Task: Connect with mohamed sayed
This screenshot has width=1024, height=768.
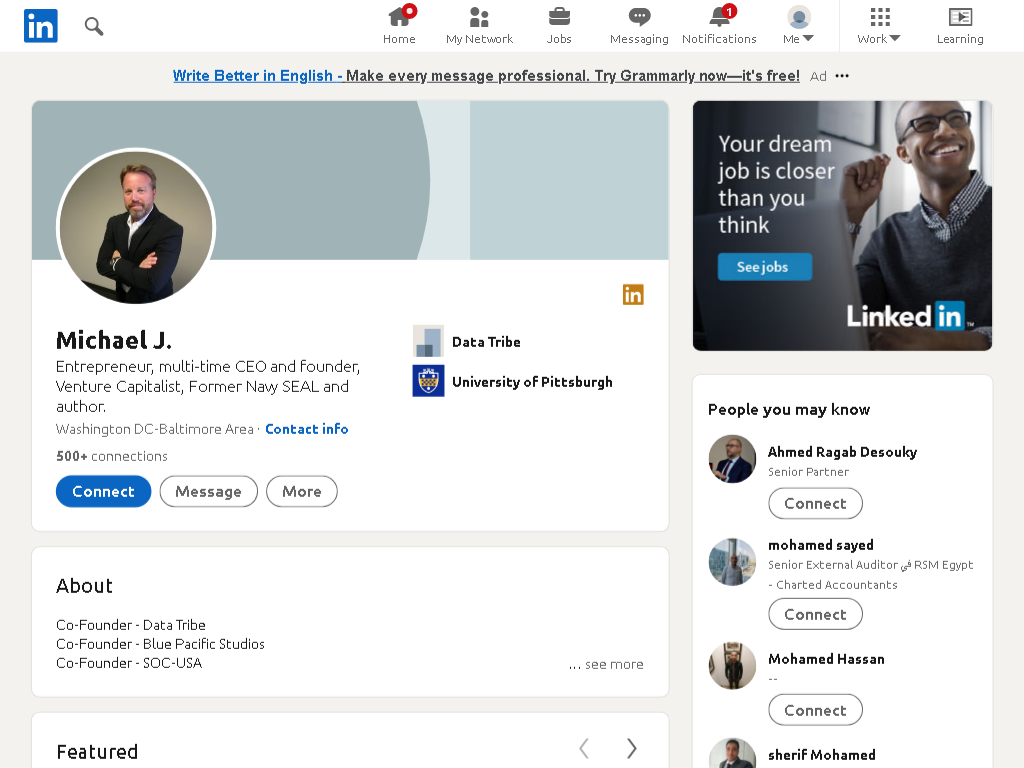Action: (815, 615)
